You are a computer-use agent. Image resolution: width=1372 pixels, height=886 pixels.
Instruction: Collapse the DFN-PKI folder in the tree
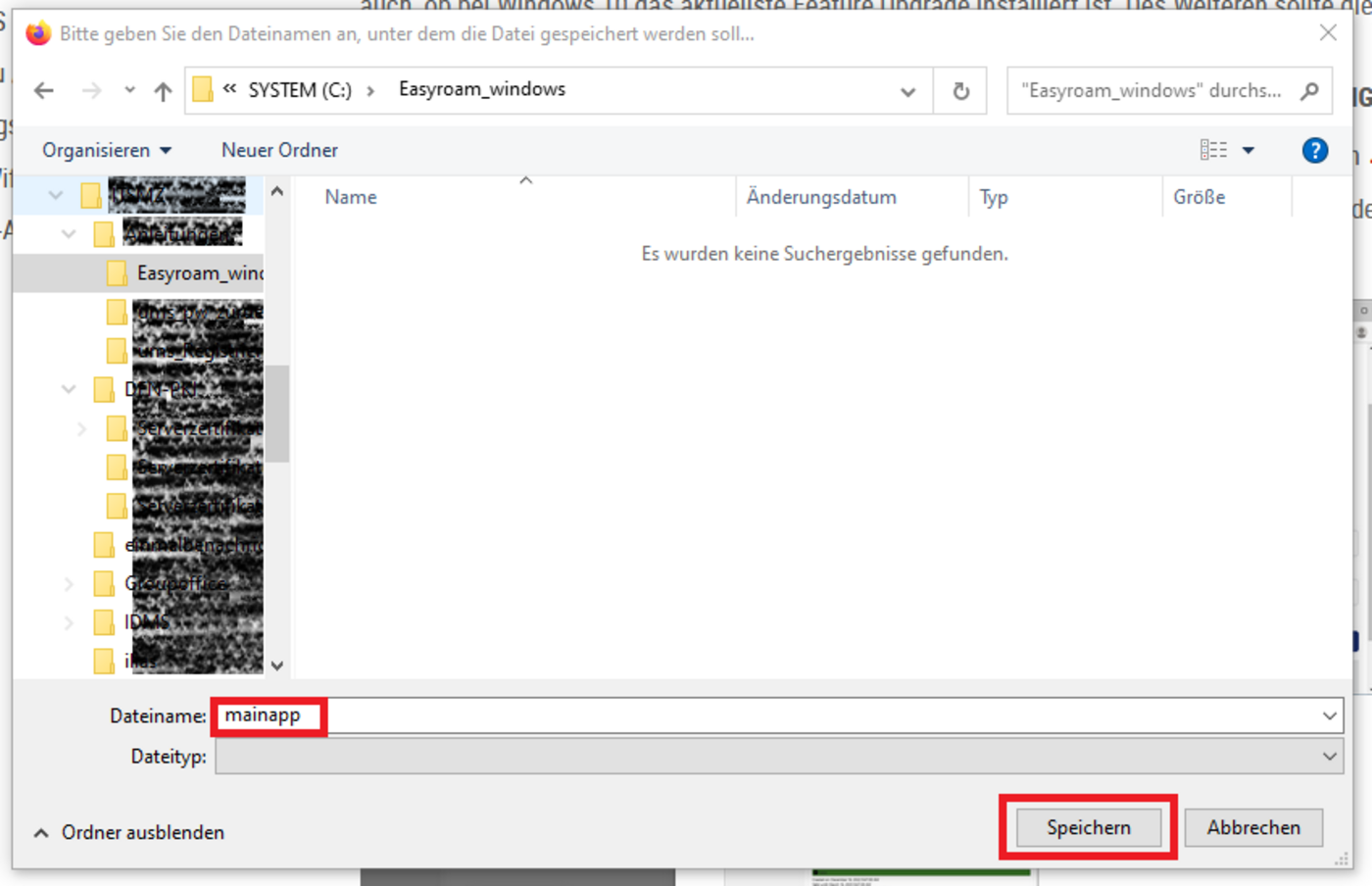pos(69,389)
